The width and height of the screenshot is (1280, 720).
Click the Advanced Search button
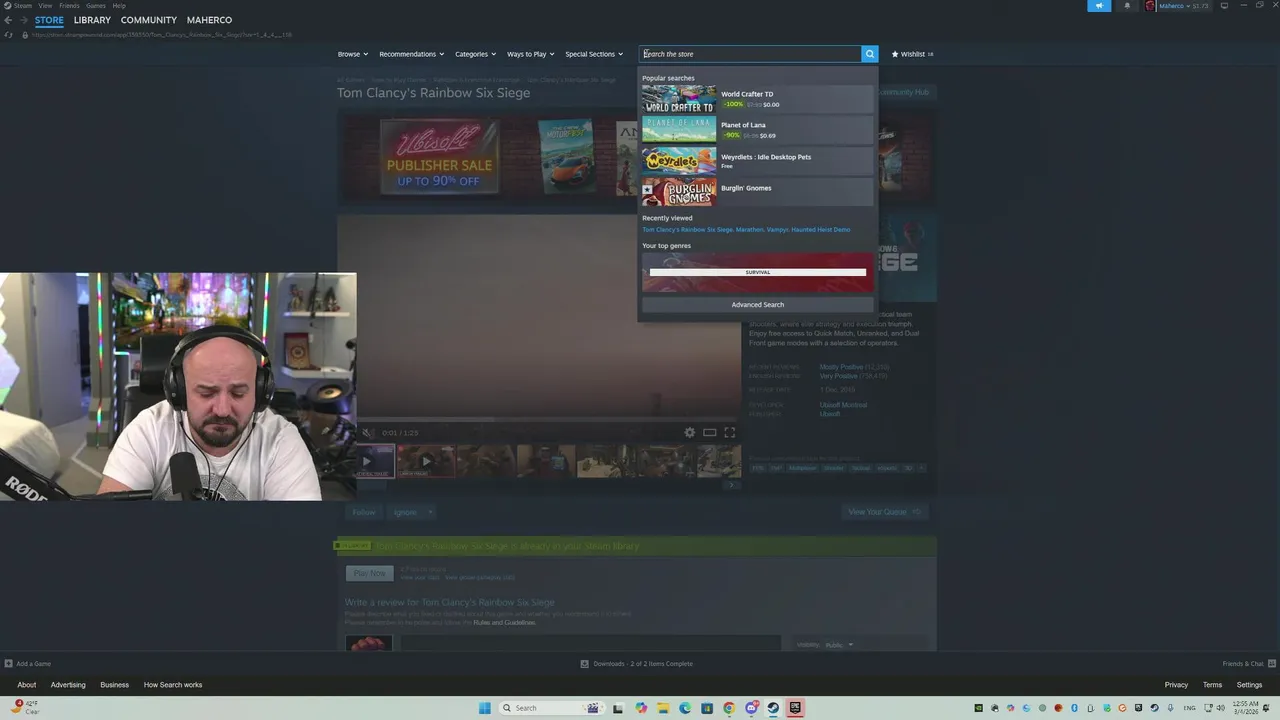[757, 305]
